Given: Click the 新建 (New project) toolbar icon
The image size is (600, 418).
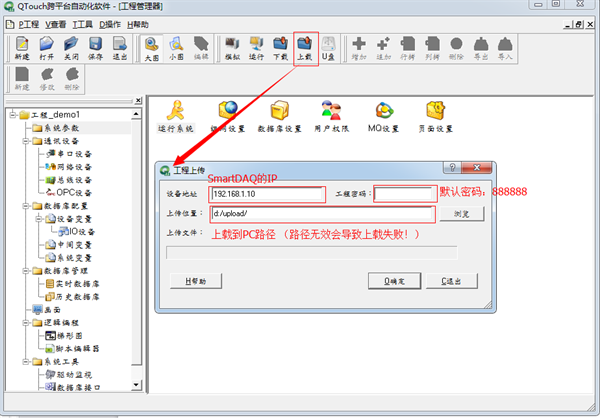Looking at the screenshot, I should click(22, 49).
